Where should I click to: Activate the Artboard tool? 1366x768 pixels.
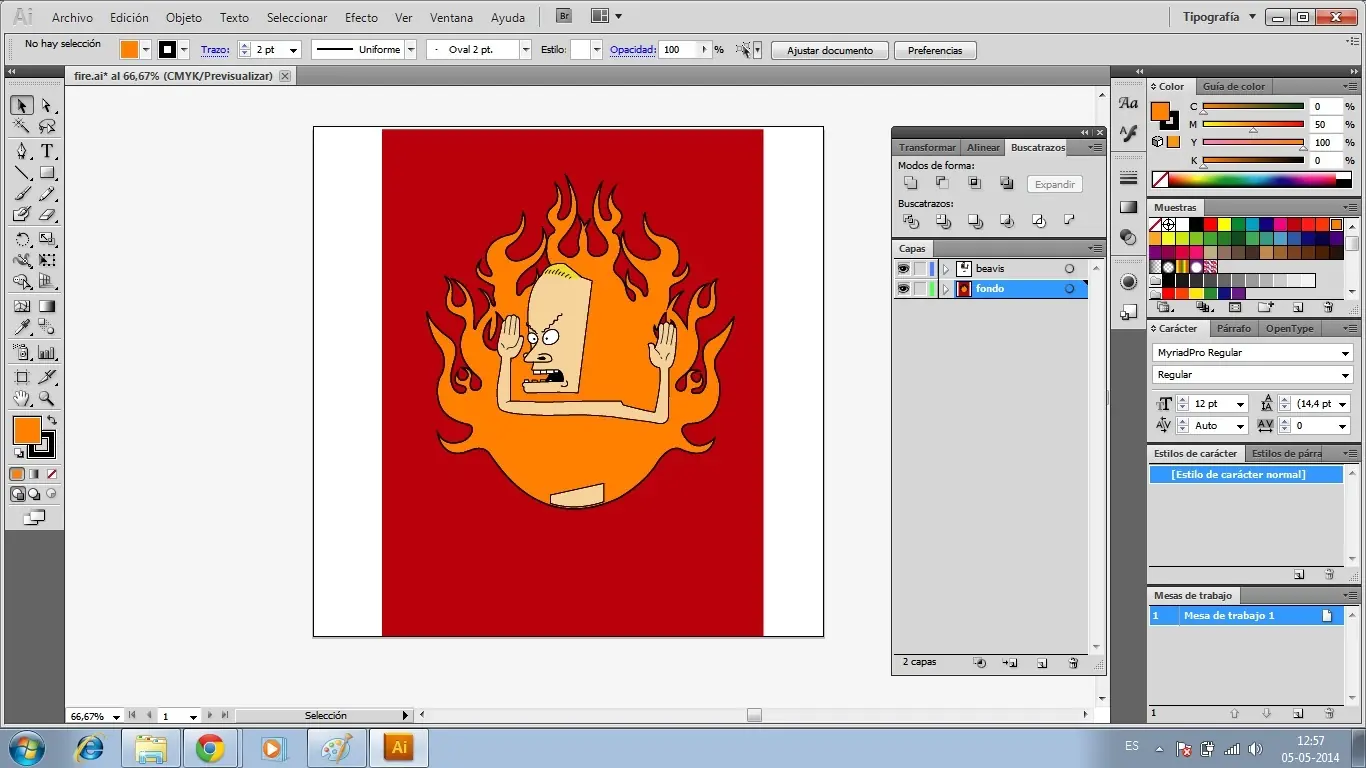[21, 377]
